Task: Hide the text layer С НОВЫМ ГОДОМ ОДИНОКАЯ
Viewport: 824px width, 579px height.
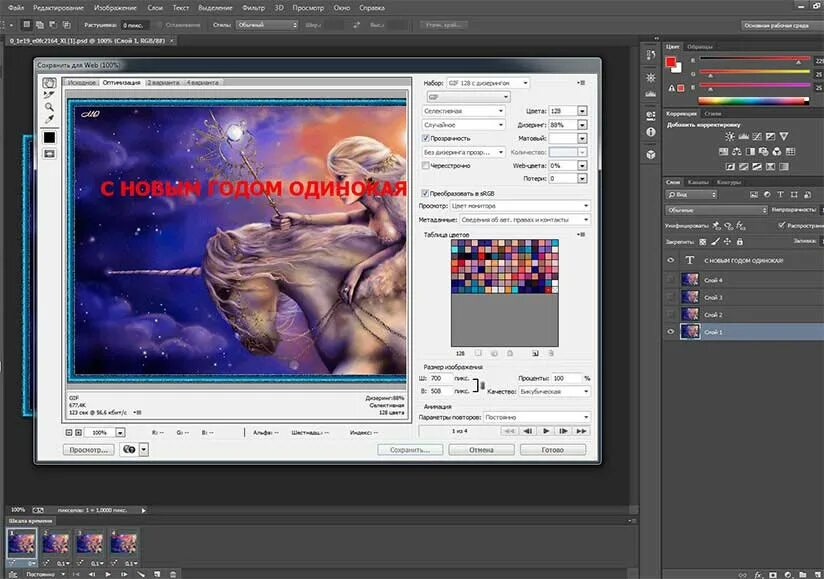Action: tap(671, 260)
